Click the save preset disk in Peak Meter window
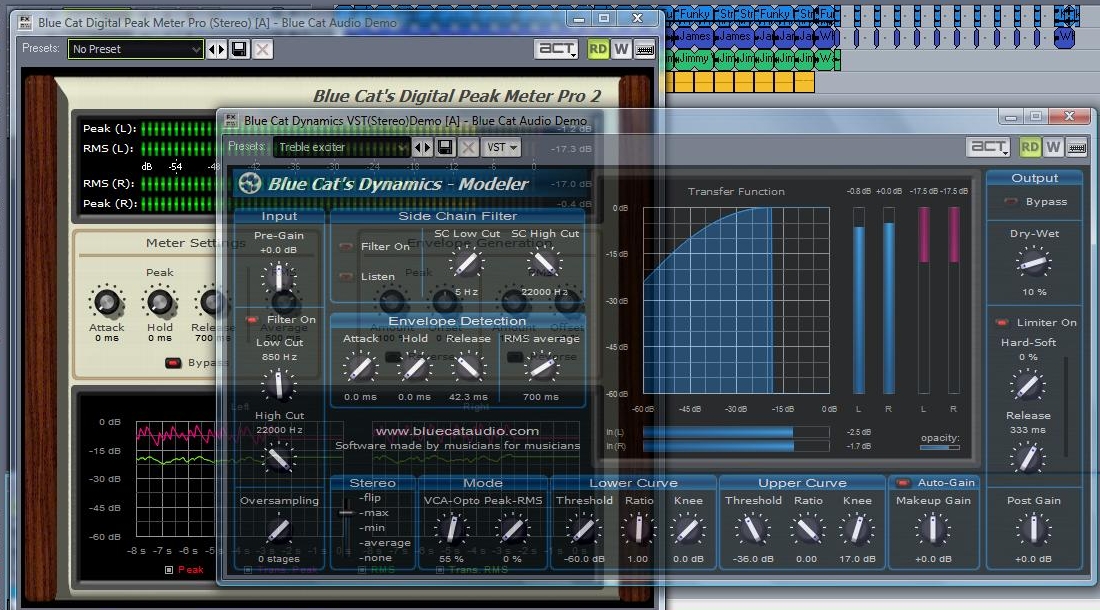The image size is (1100, 610). click(240, 49)
